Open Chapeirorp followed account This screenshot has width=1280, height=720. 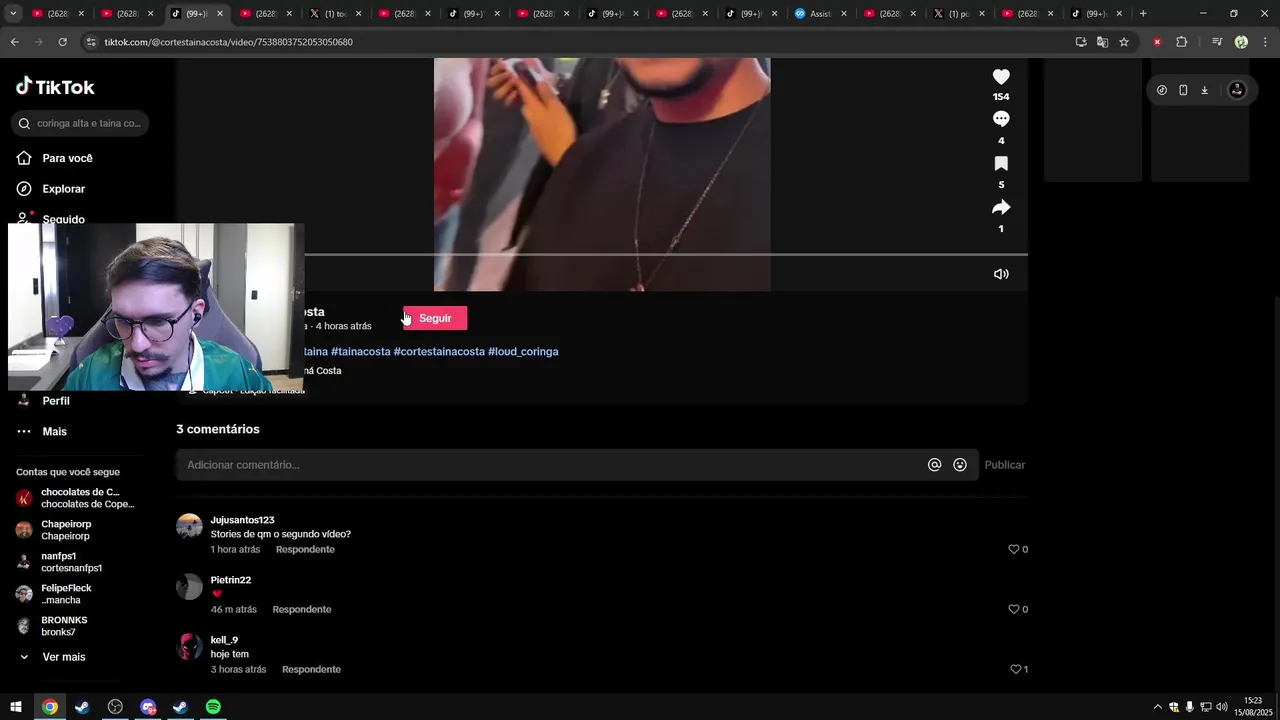coord(55,530)
